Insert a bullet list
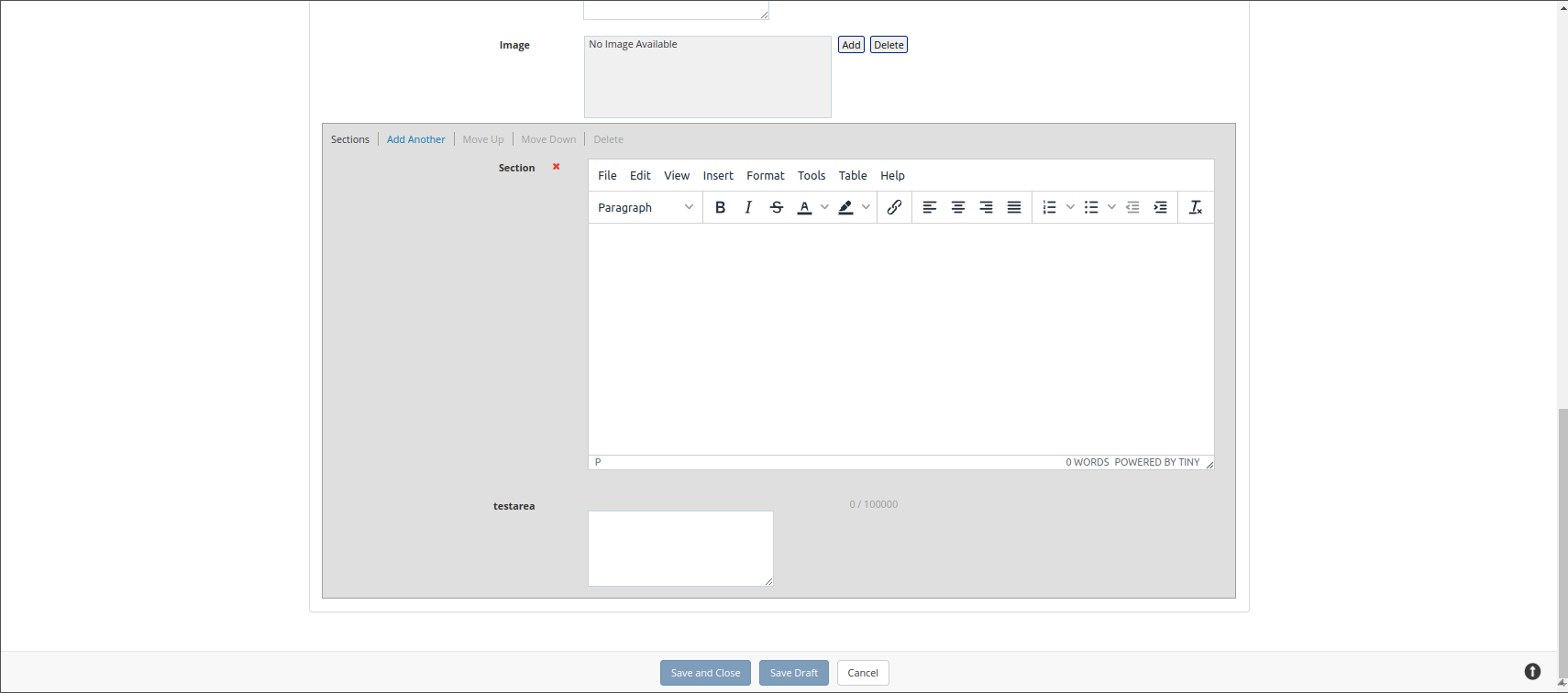 (x=1091, y=207)
